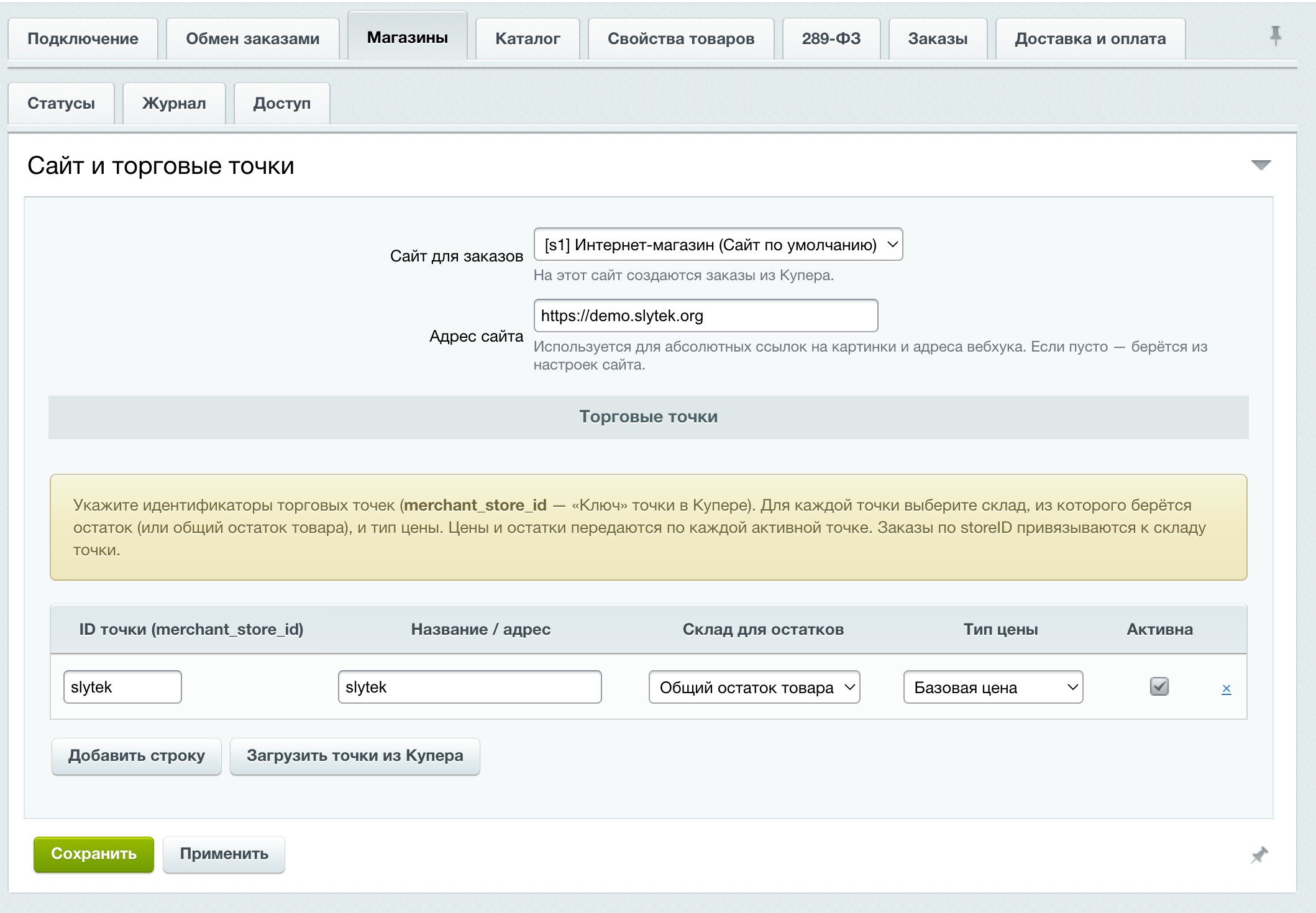Open the Обмен заказами tab
This screenshot has height=913, width=1316.
tap(253, 39)
